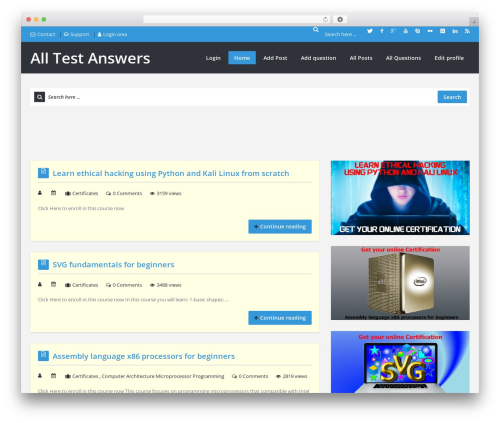Continue reading the SVG fundamentals post
This screenshot has height=423, width=500.
pos(280,318)
